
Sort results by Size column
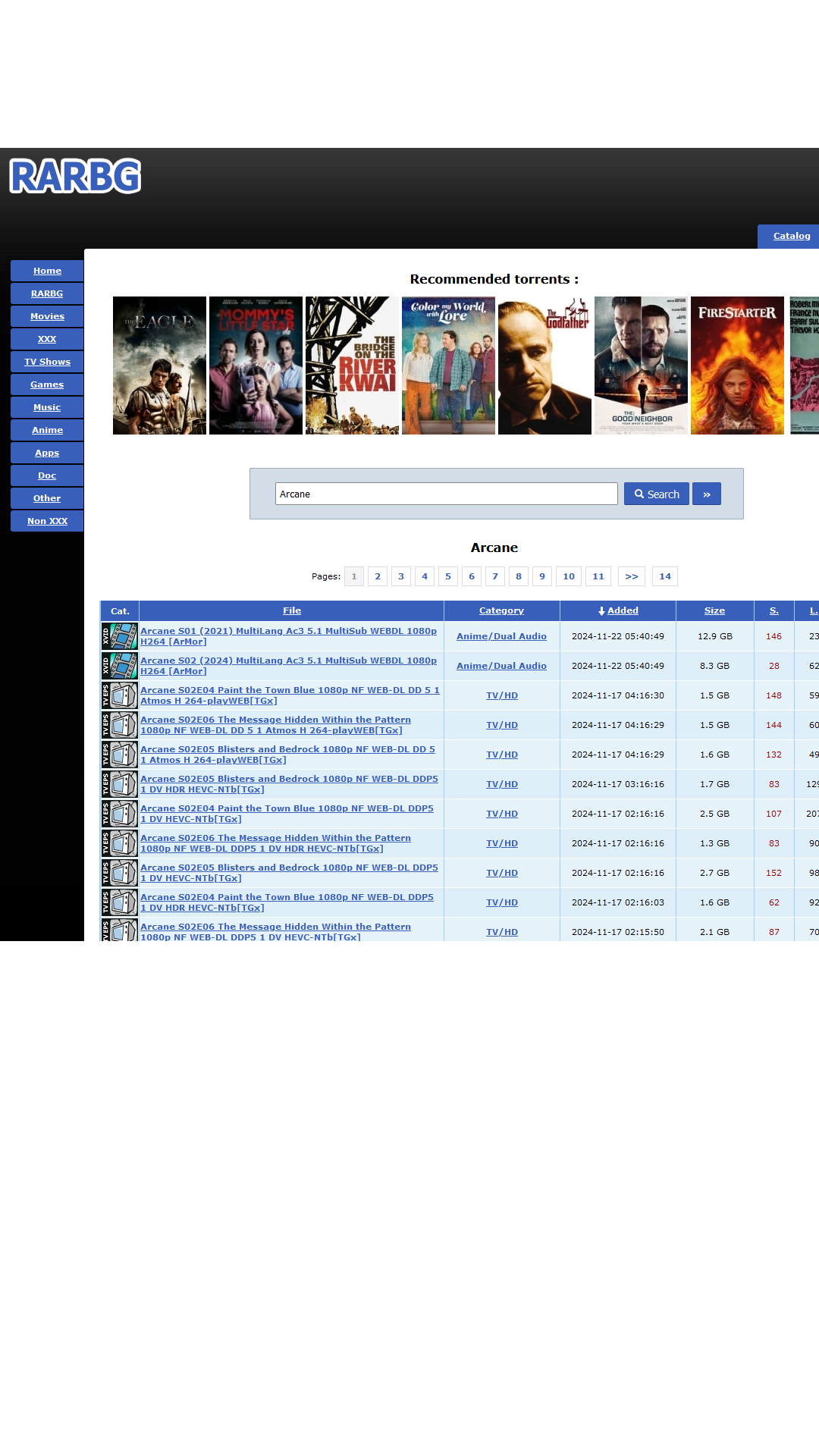pyautogui.click(x=714, y=610)
